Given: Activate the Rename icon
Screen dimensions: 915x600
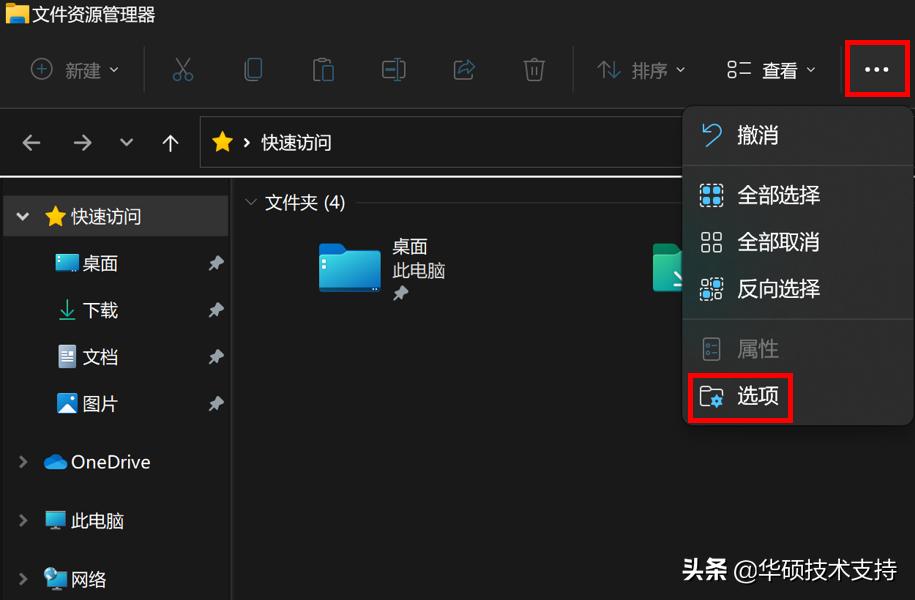Looking at the screenshot, I should tap(393, 69).
